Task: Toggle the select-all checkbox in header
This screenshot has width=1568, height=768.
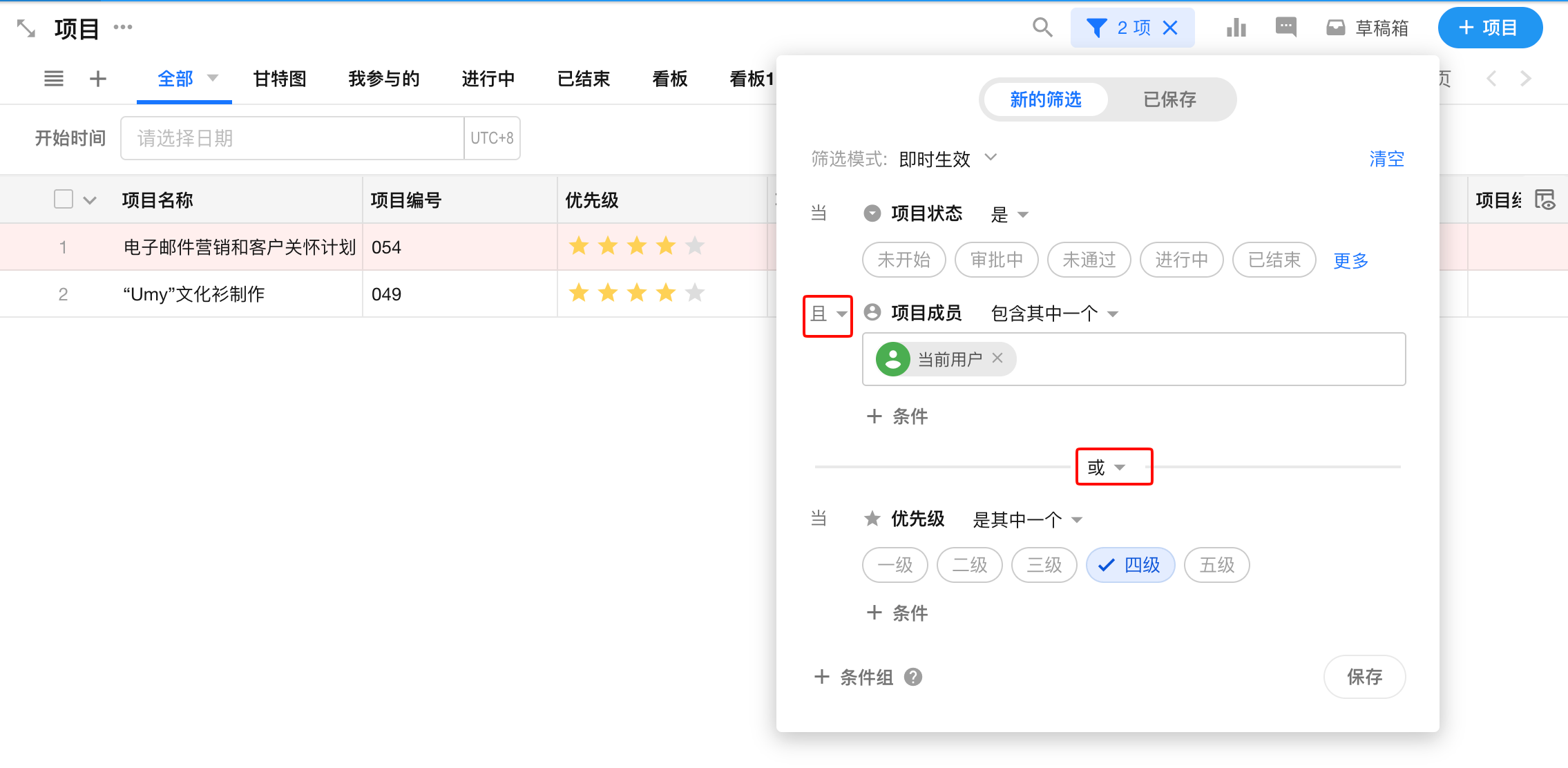Action: click(x=64, y=200)
